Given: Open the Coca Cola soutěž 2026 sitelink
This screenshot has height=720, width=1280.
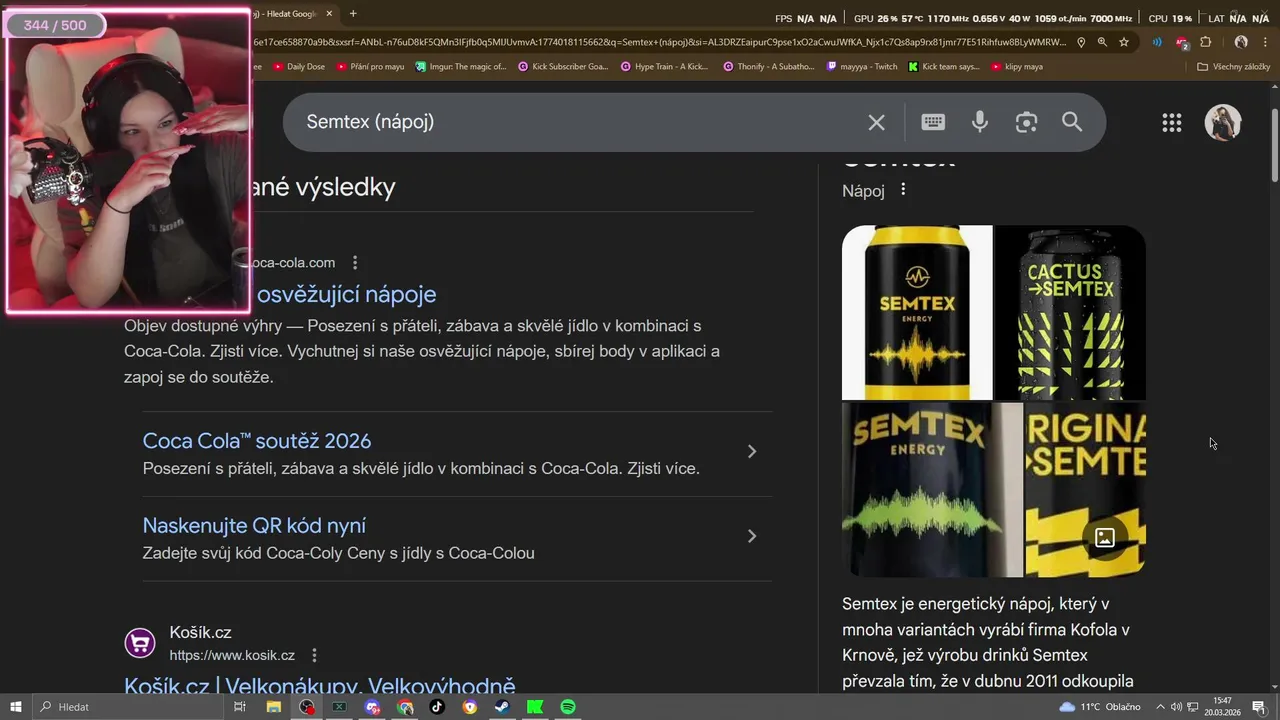Looking at the screenshot, I should [257, 441].
